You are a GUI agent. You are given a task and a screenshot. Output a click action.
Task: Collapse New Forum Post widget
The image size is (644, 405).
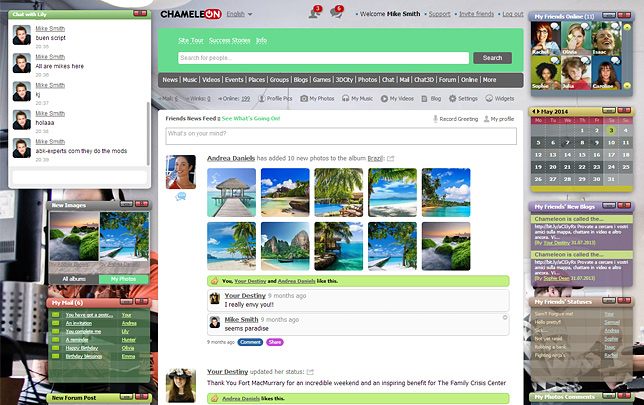coord(126,397)
